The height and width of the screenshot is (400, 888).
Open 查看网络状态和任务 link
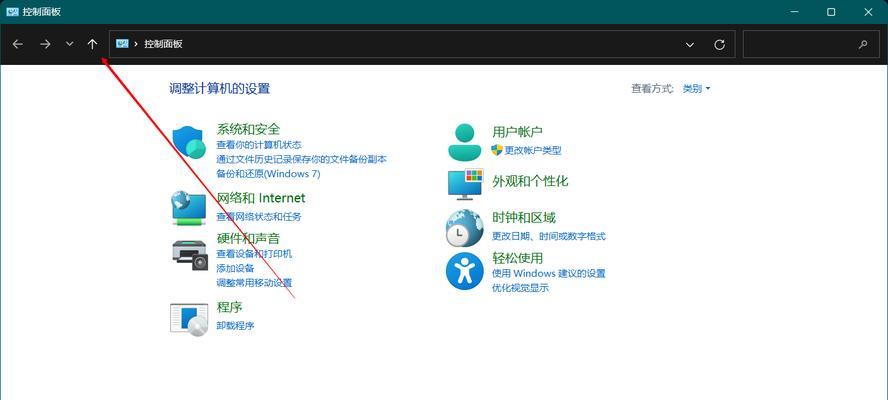[x=259, y=216]
